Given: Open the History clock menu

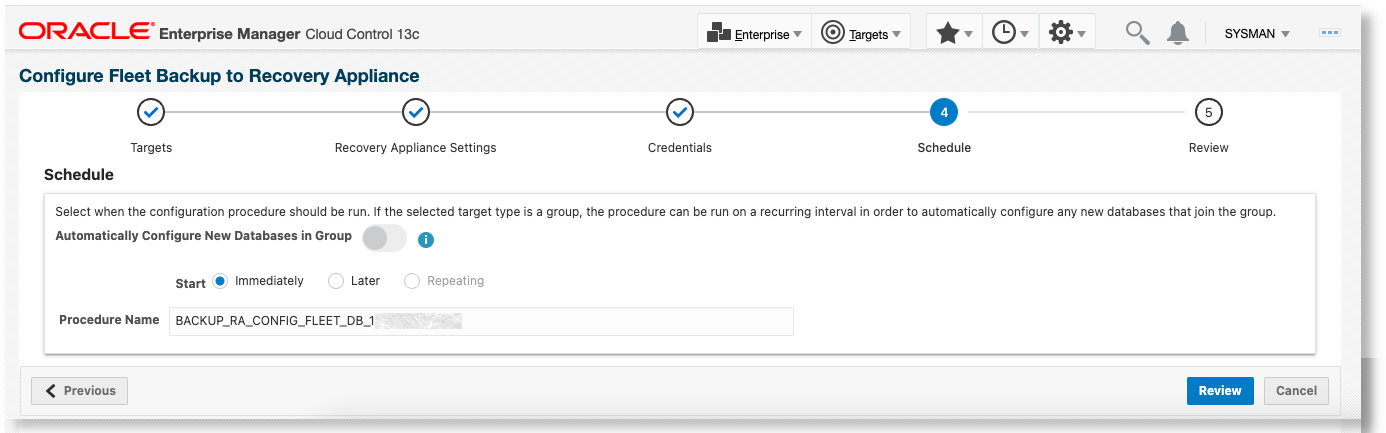Looking at the screenshot, I should pyautogui.click(x=1010, y=33).
